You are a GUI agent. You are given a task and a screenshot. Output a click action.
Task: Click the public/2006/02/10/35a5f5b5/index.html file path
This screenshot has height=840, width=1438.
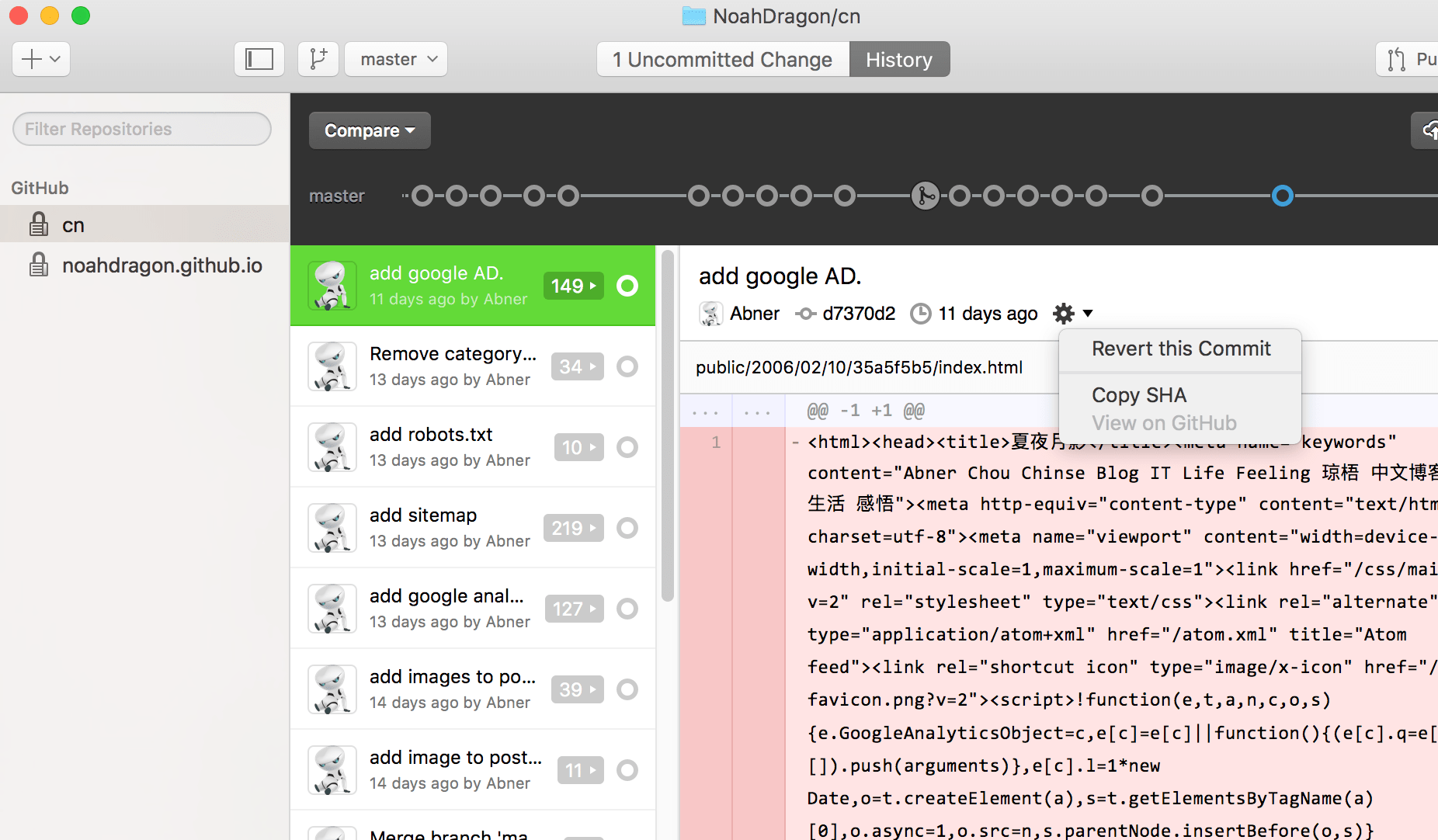click(859, 367)
